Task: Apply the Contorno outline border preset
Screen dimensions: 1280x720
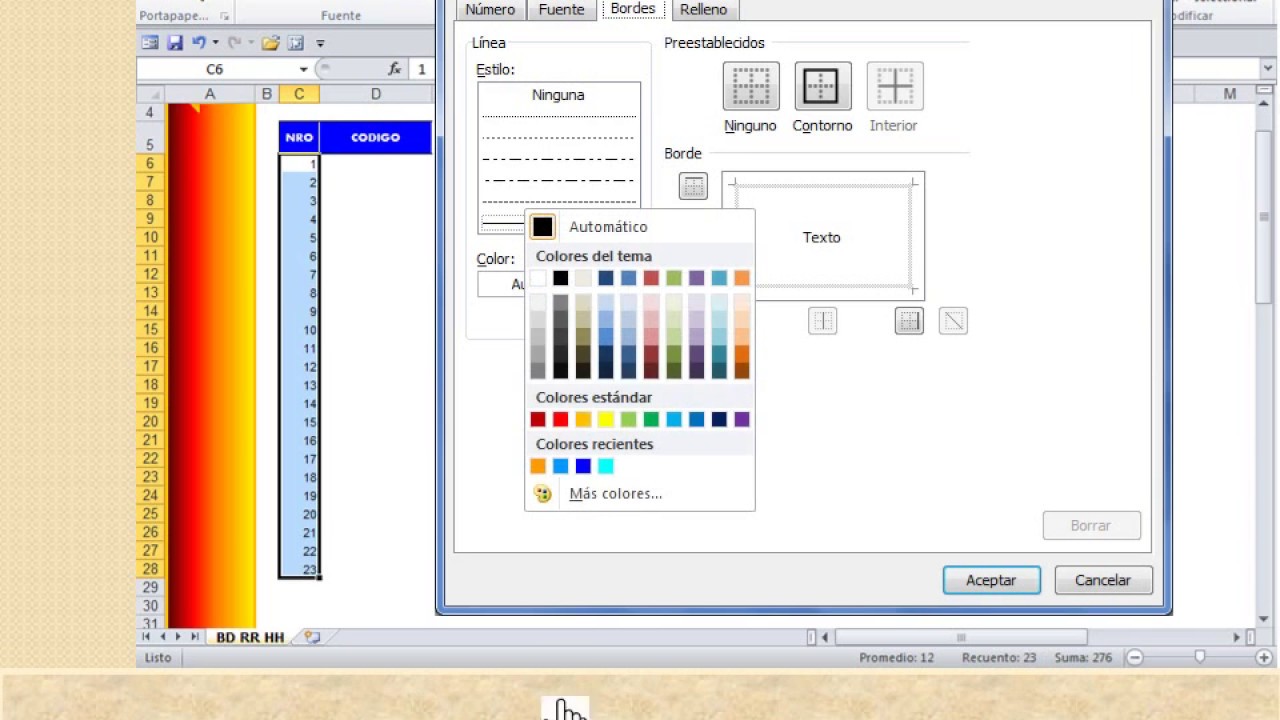Action: coord(822,86)
